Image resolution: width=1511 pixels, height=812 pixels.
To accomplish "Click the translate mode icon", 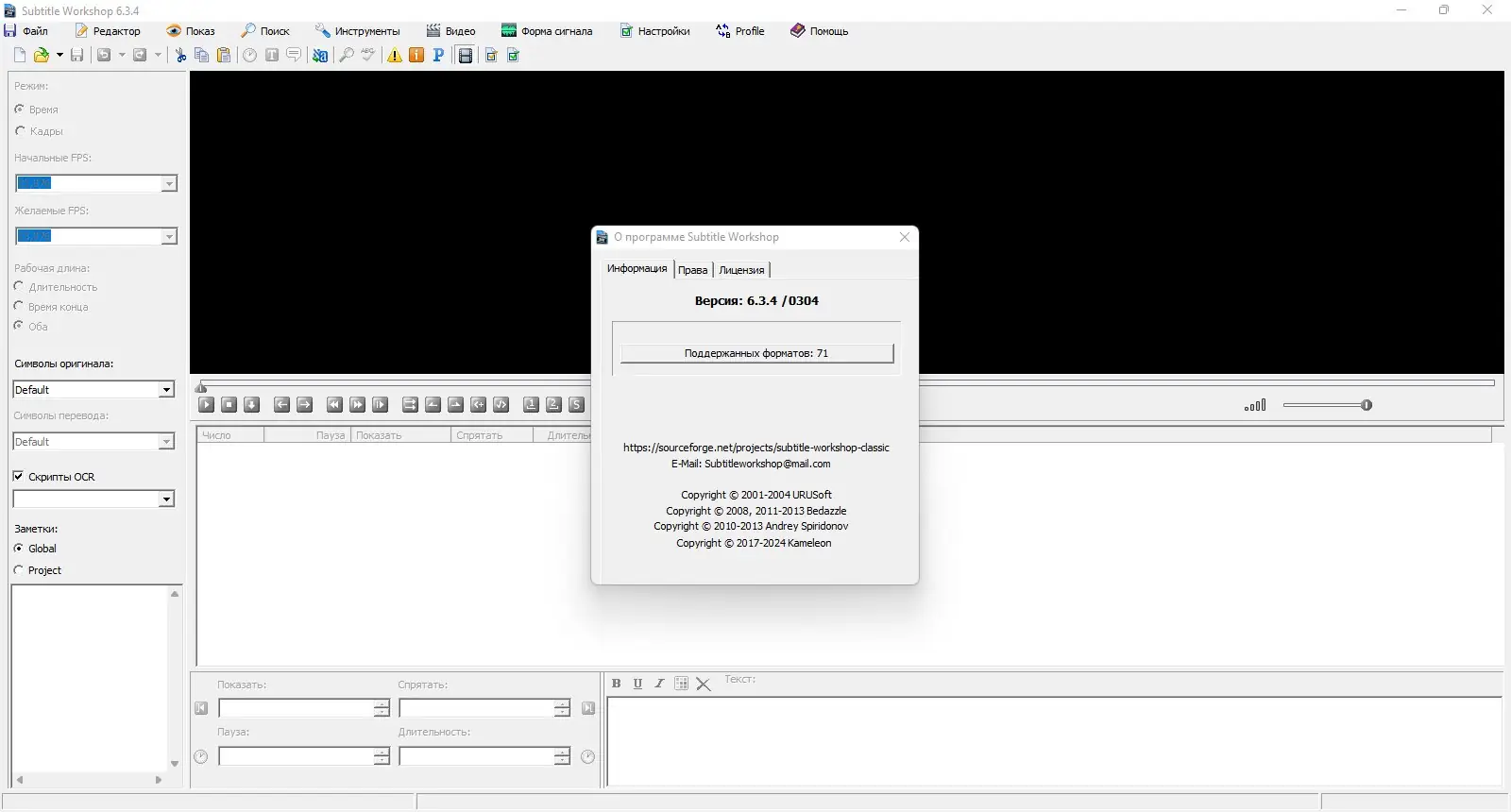I will [x=320, y=56].
